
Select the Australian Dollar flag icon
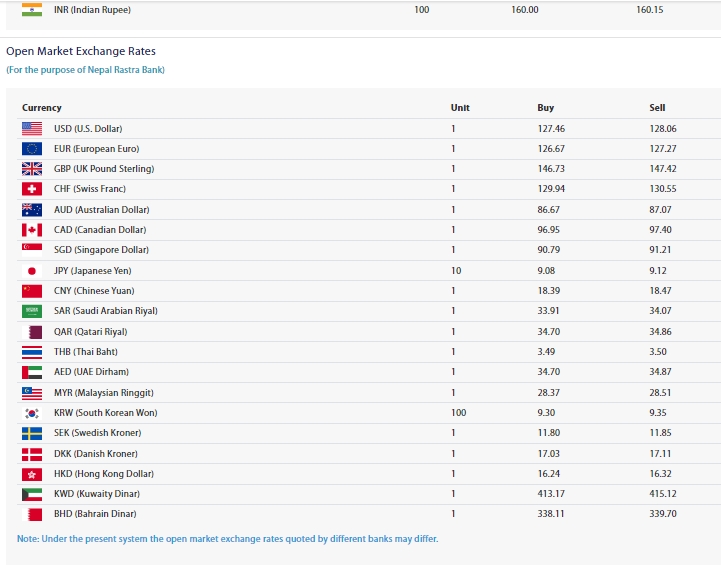pos(32,209)
